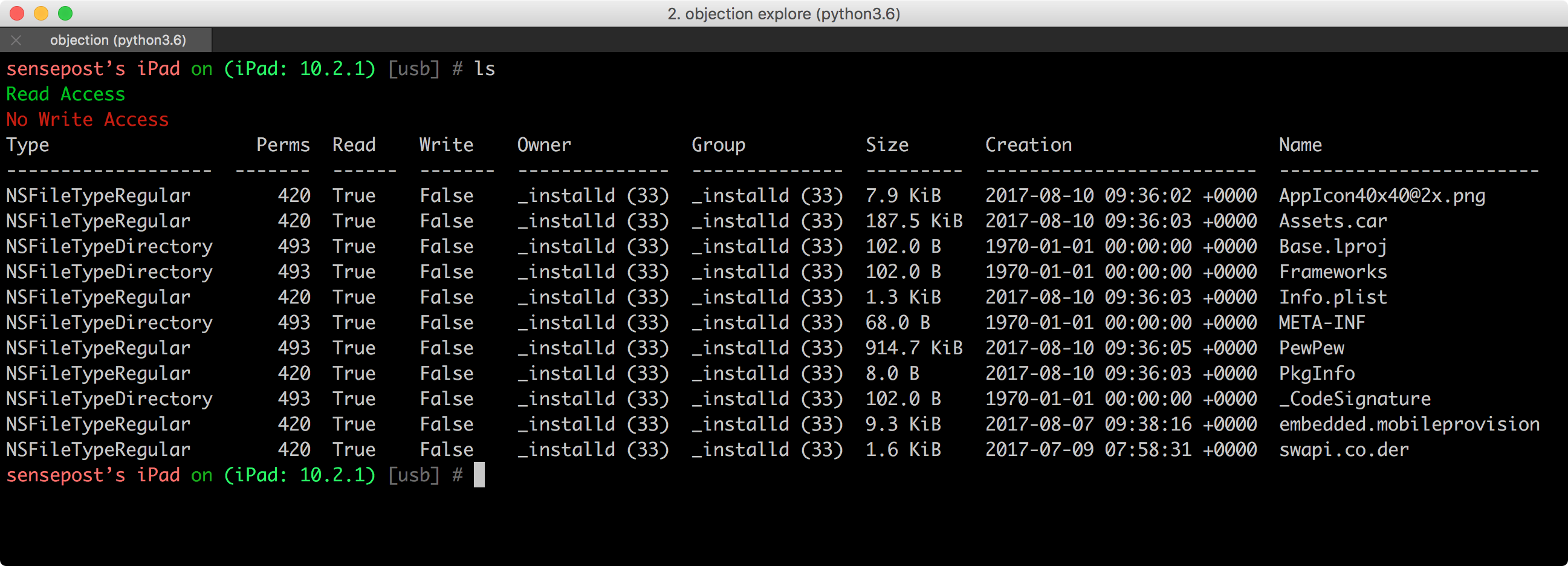Click the green 'Read Access' line
The height and width of the screenshot is (566, 1568).
[65, 94]
